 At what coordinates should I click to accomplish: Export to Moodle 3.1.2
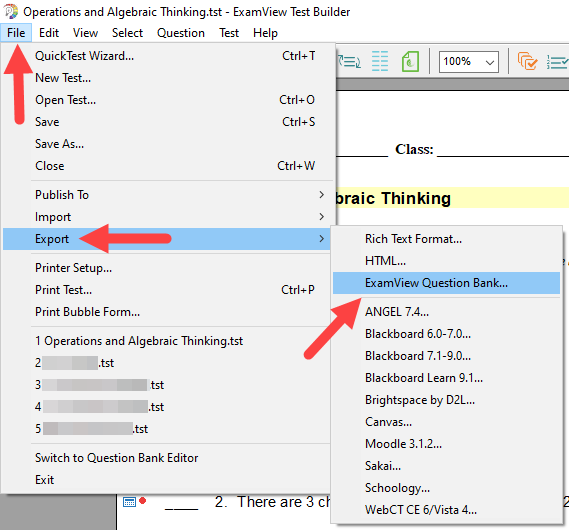pyautogui.click(x=446, y=444)
